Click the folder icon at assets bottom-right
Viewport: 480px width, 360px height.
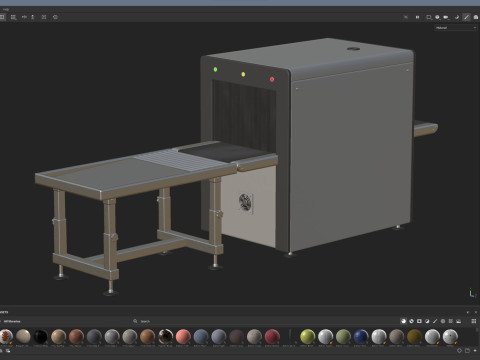pyautogui.click(x=467, y=351)
